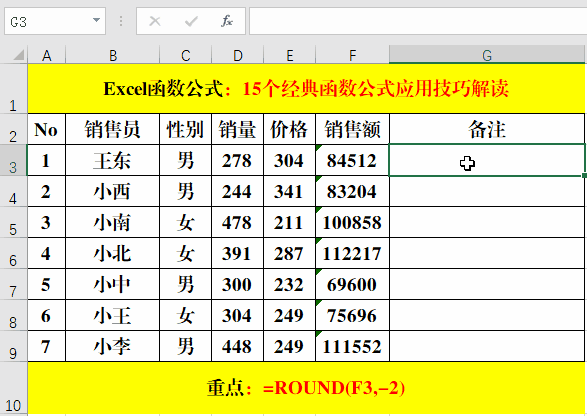This screenshot has width=587, height=416.
Task: Click the cell with name '小李'
Action: point(113,347)
